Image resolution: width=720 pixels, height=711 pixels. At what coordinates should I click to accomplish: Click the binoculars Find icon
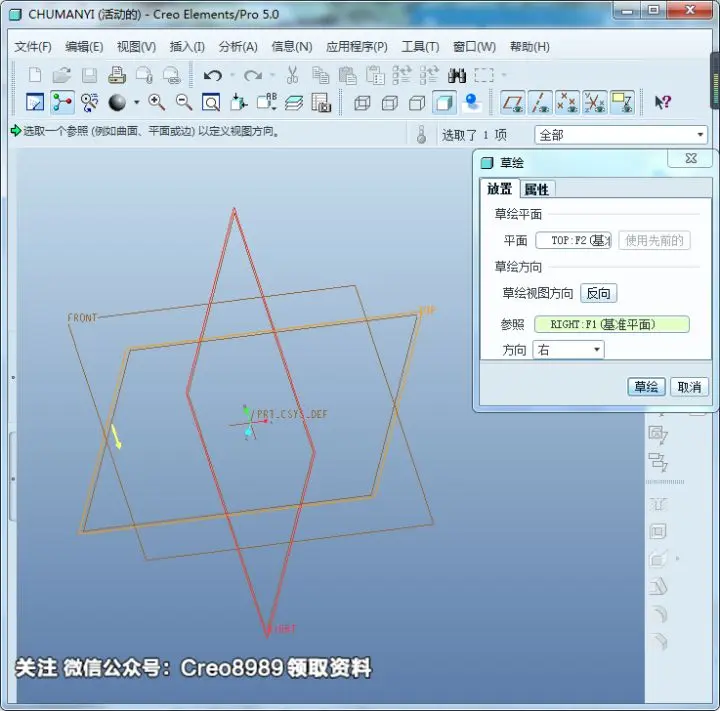pos(457,75)
